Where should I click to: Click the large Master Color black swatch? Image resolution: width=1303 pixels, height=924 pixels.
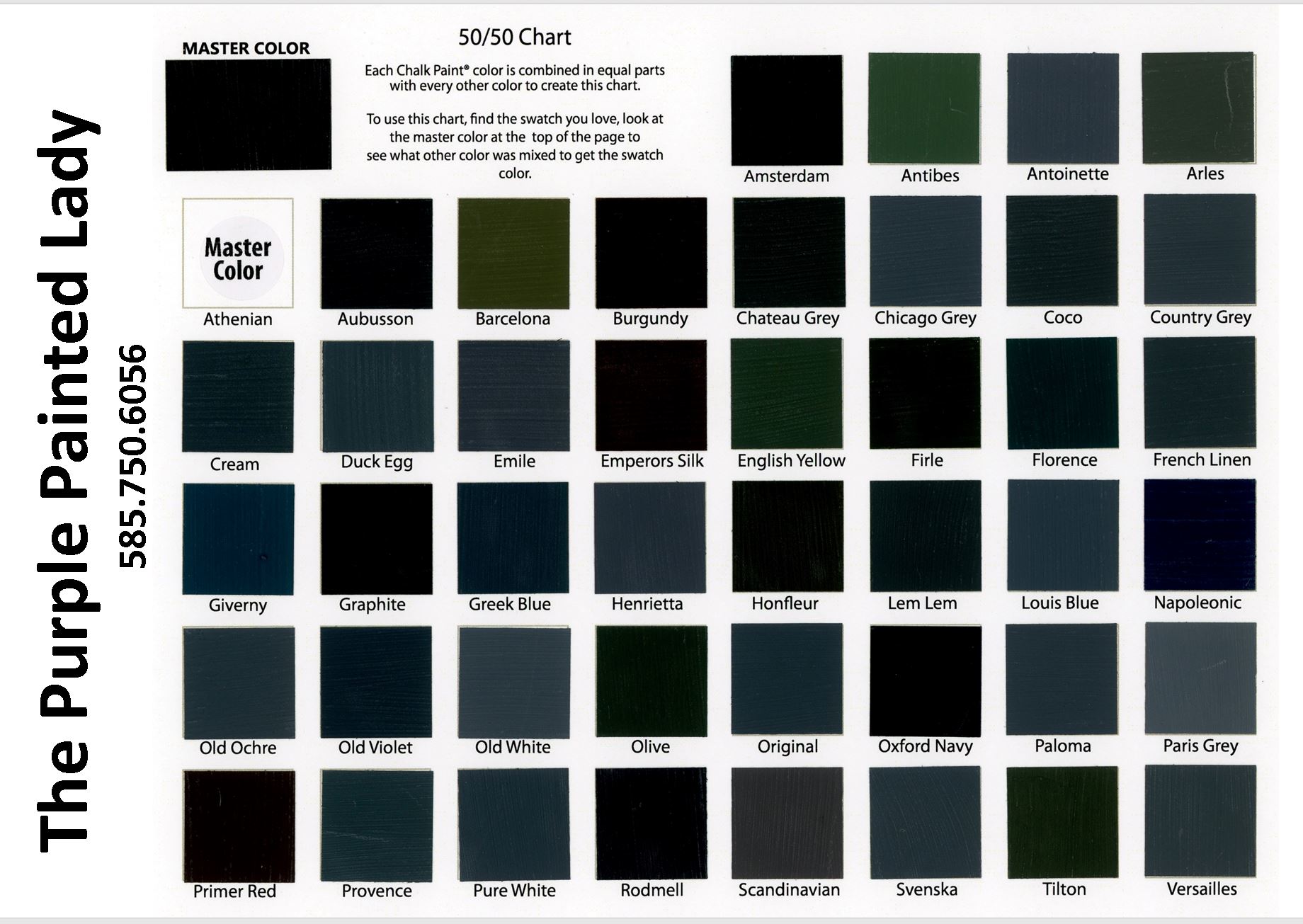pyautogui.click(x=249, y=114)
